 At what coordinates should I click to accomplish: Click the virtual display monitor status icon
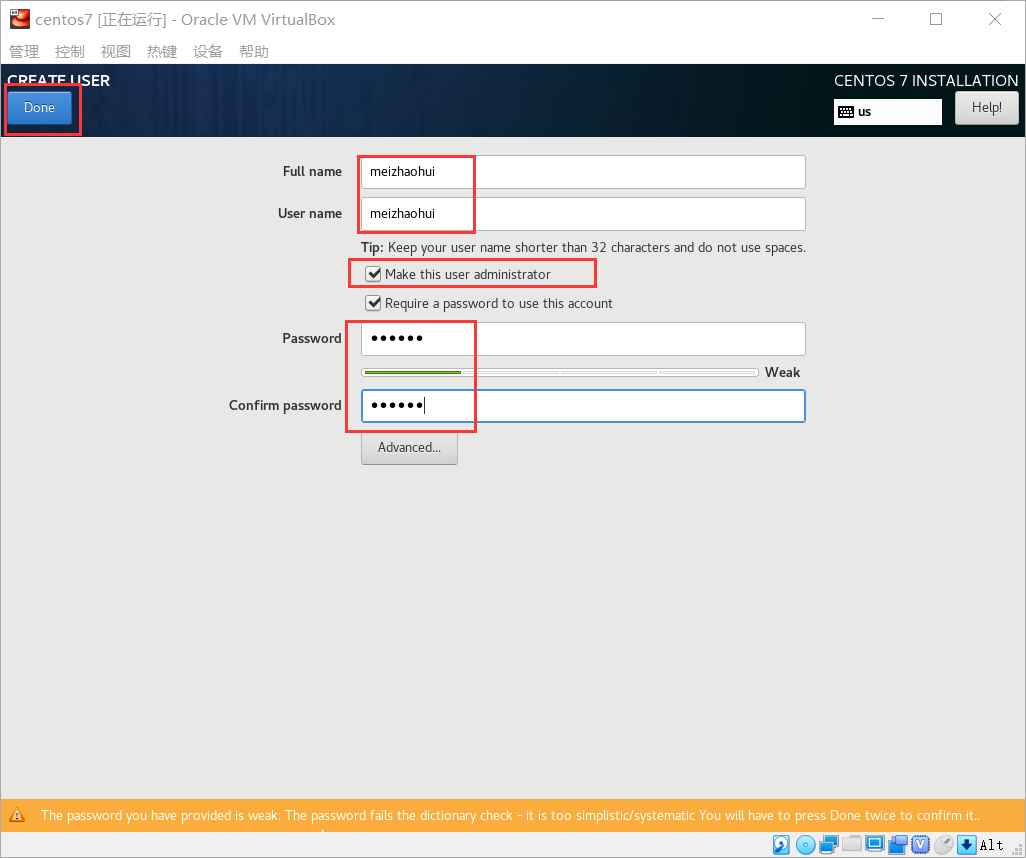pyautogui.click(x=875, y=845)
